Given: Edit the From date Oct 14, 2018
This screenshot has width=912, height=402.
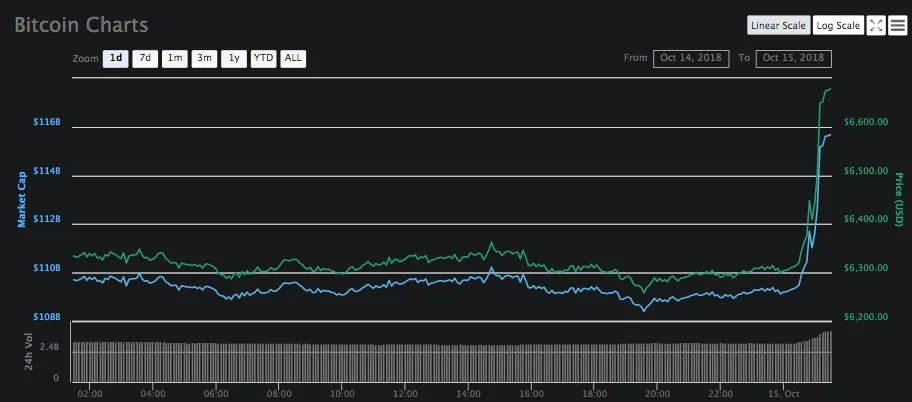Looking at the screenshot, I should [x=691, y=58].
